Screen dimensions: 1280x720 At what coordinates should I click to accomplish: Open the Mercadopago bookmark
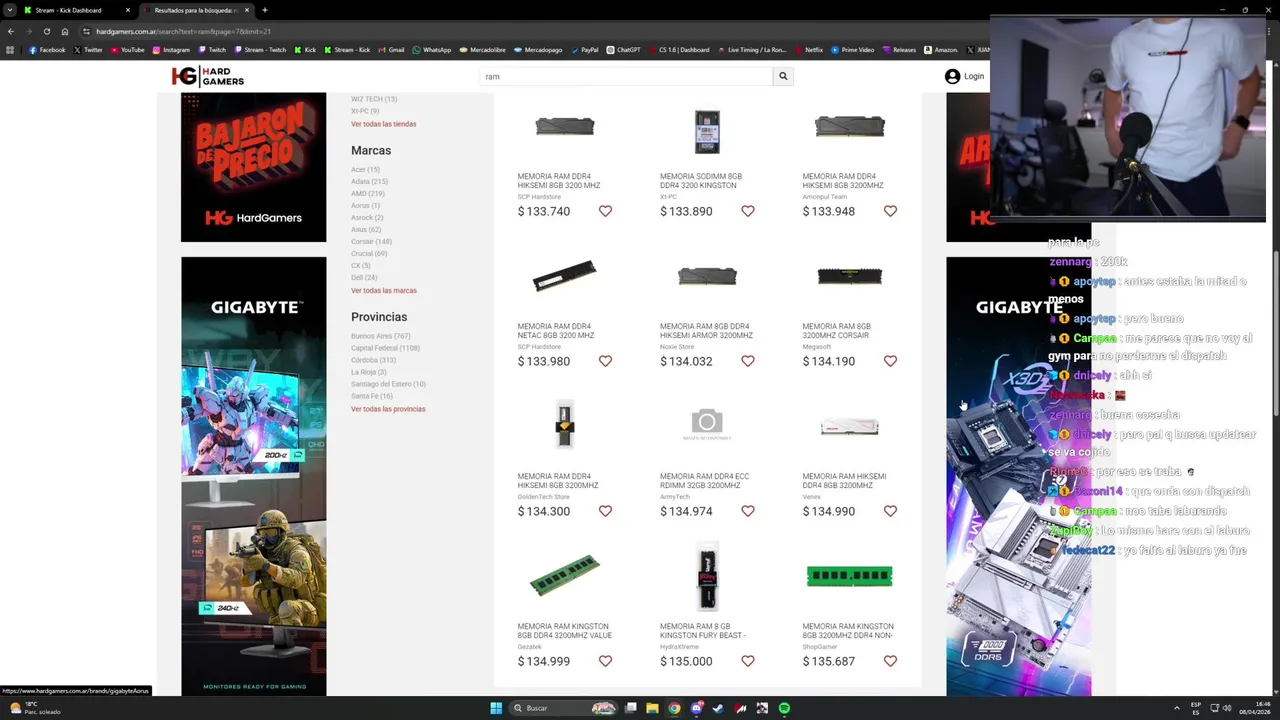[538, 49]
